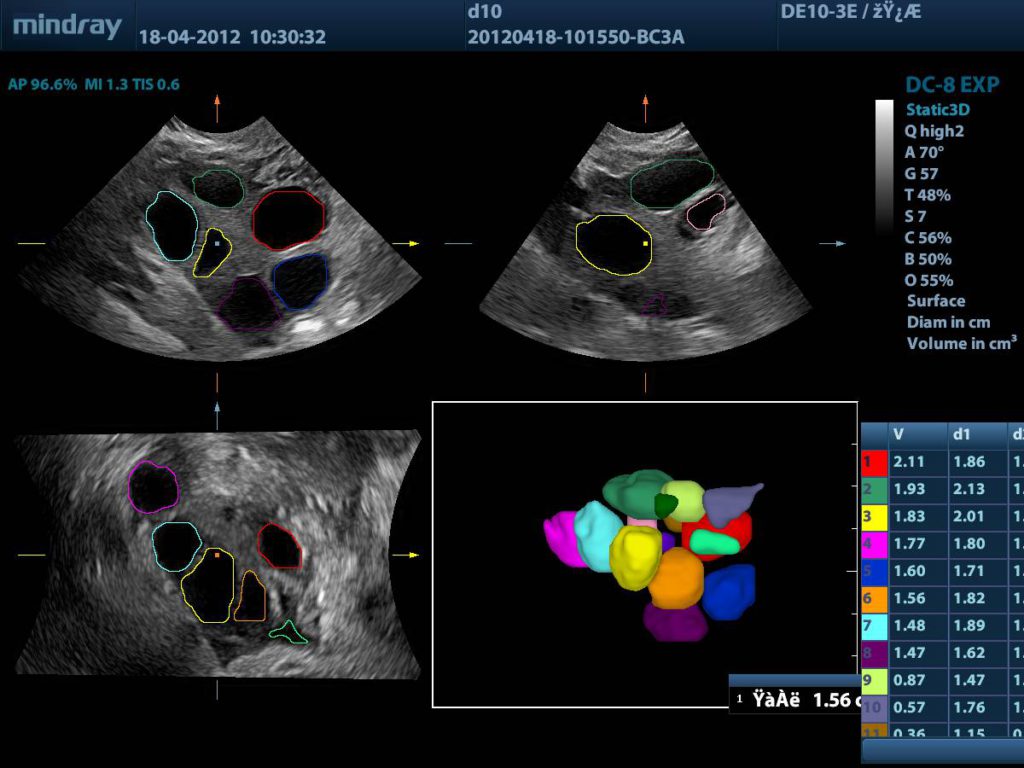Click the scrollbar beneath the follicle table
This screenshot has height=768, width=1024.
click(x=942, y=751)
